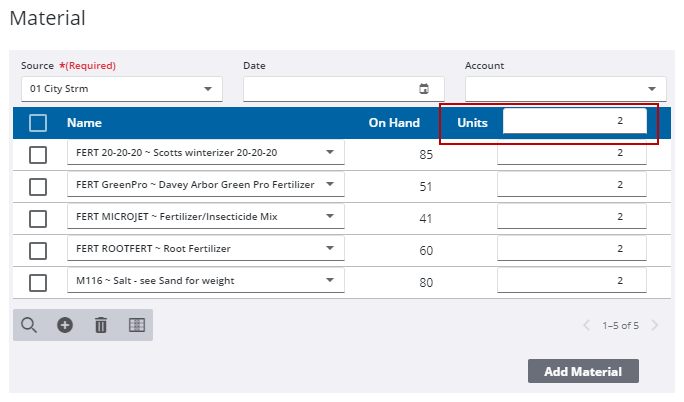684x402 pixels.
Task: Go to previous page arrow
Action: [587, 325]
